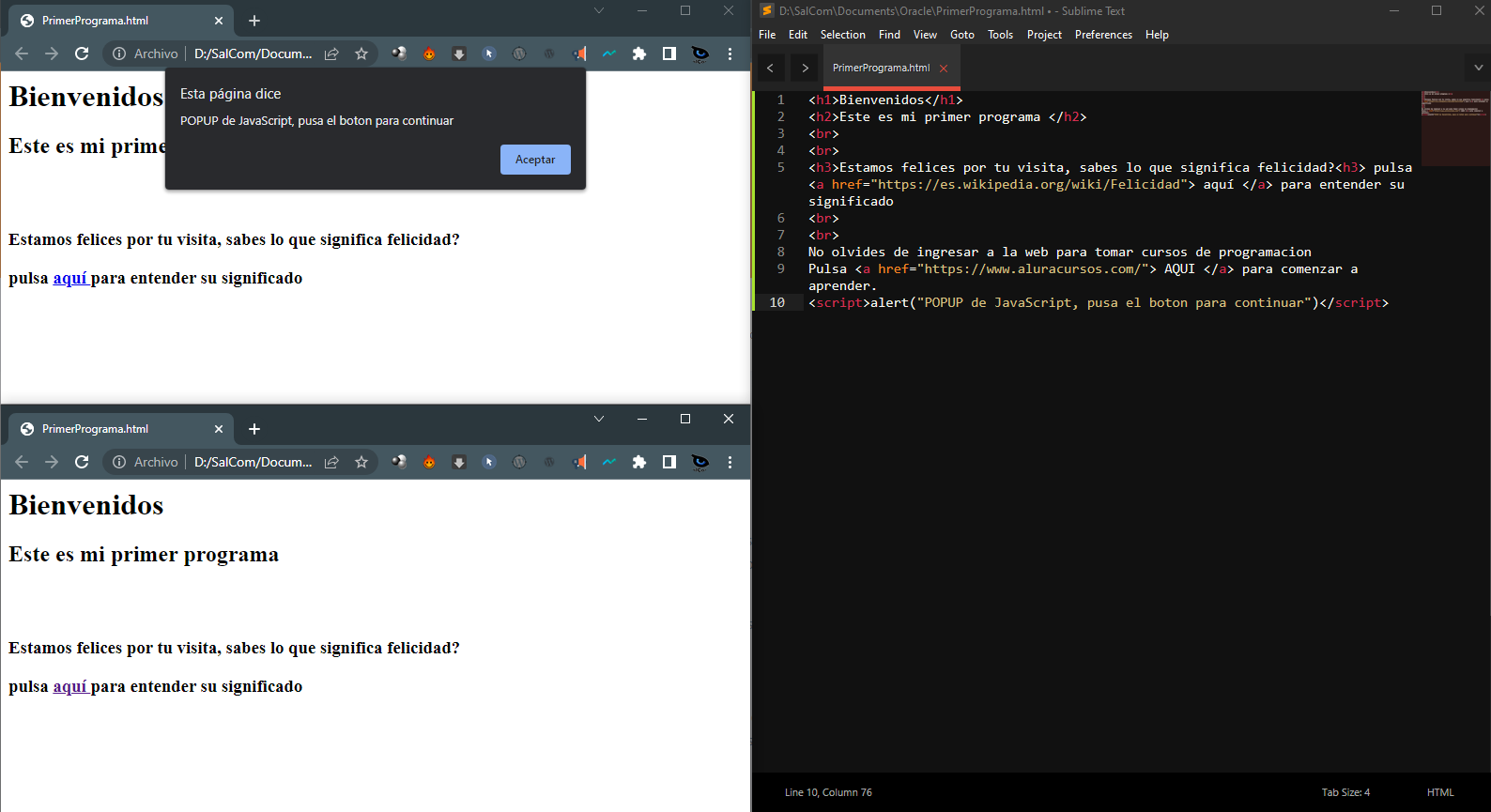Open Sublime tab list dropdown arrow
The width and height of the screenshot is (1491, 812).
click(1478, 68)
